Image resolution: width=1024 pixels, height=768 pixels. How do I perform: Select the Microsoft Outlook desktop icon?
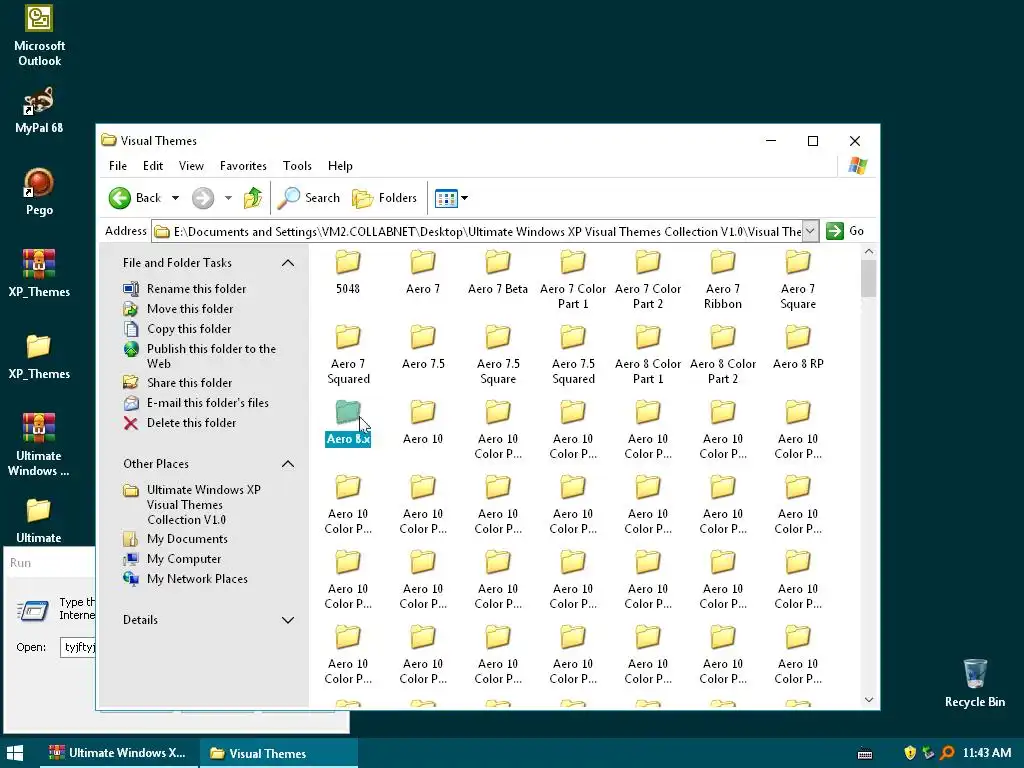coord(39,36)
